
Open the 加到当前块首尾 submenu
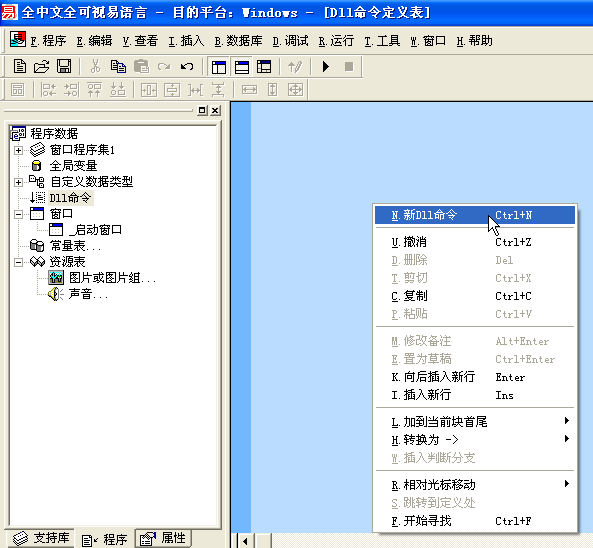click(x=475, y=422)
